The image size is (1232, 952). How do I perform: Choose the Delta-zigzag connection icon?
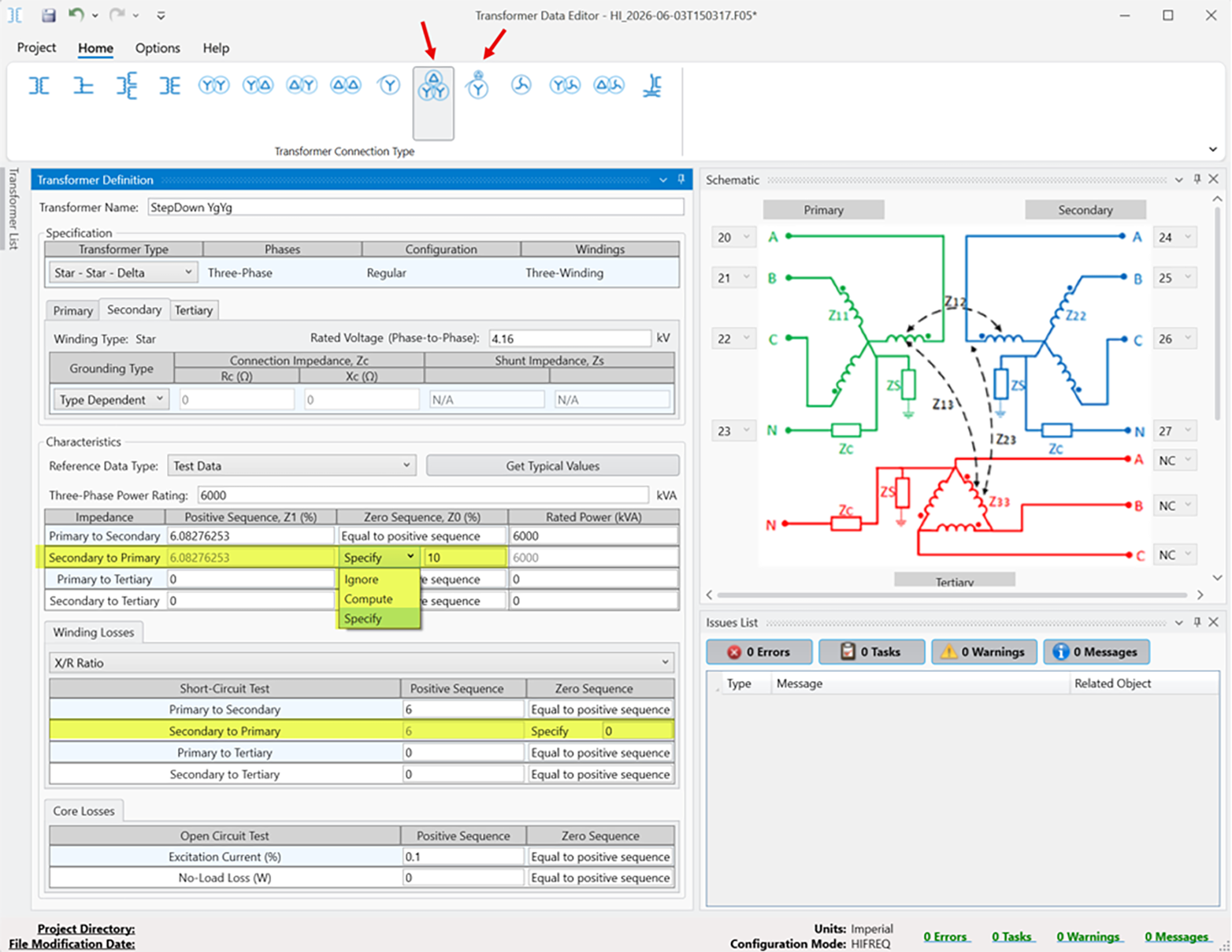pos(609,85)
